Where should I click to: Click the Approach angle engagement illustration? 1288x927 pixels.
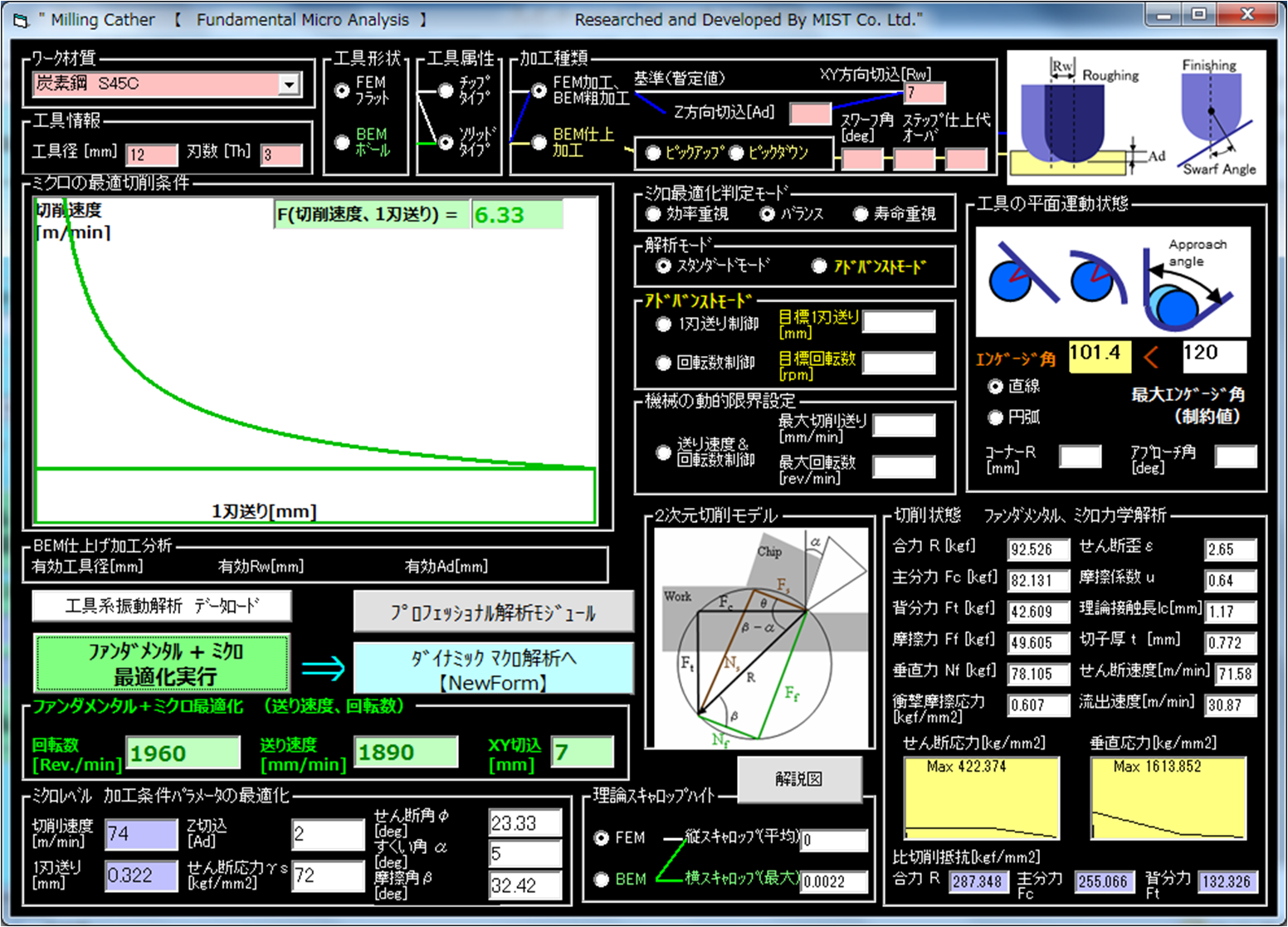(x=1113, y=282)
